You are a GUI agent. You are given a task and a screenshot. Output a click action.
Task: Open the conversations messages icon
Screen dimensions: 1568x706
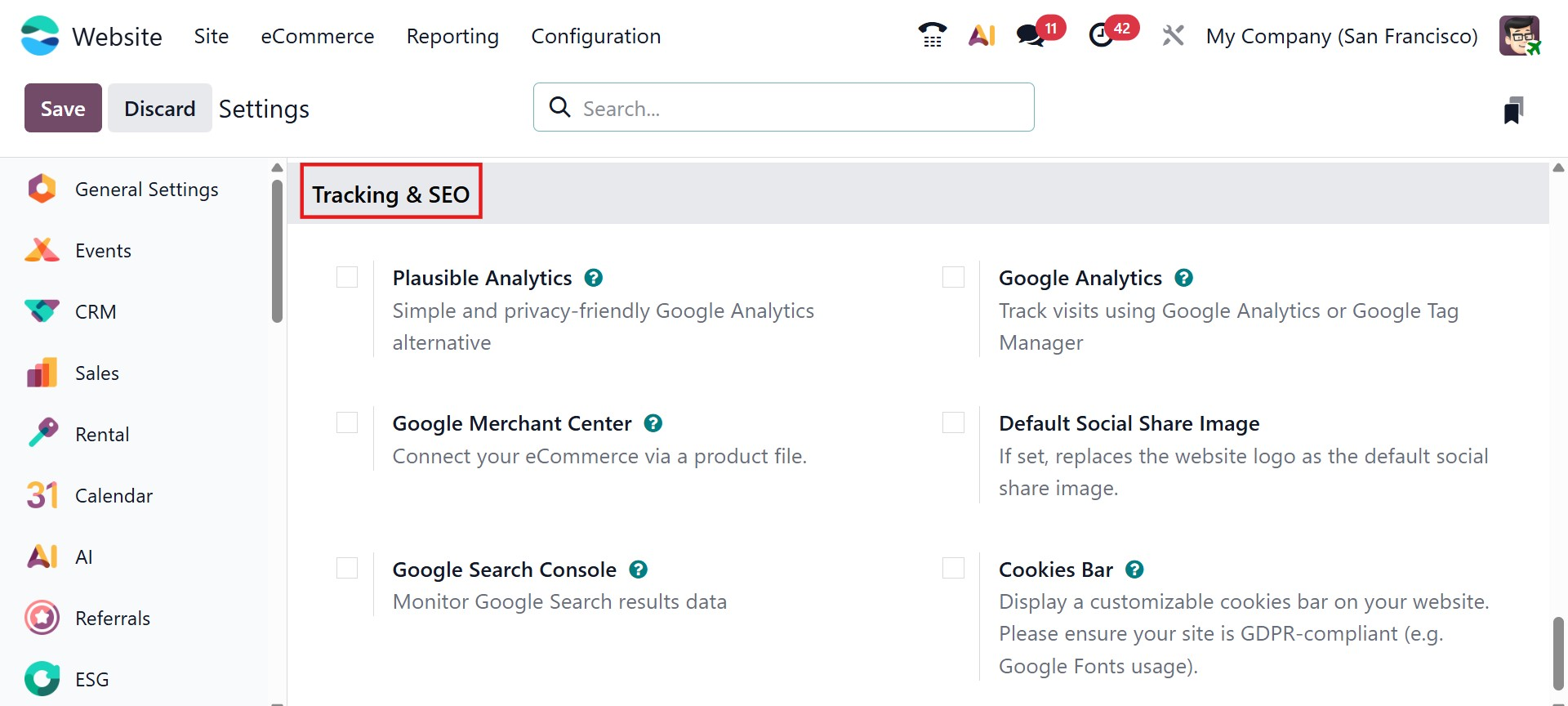(1031, 35)
